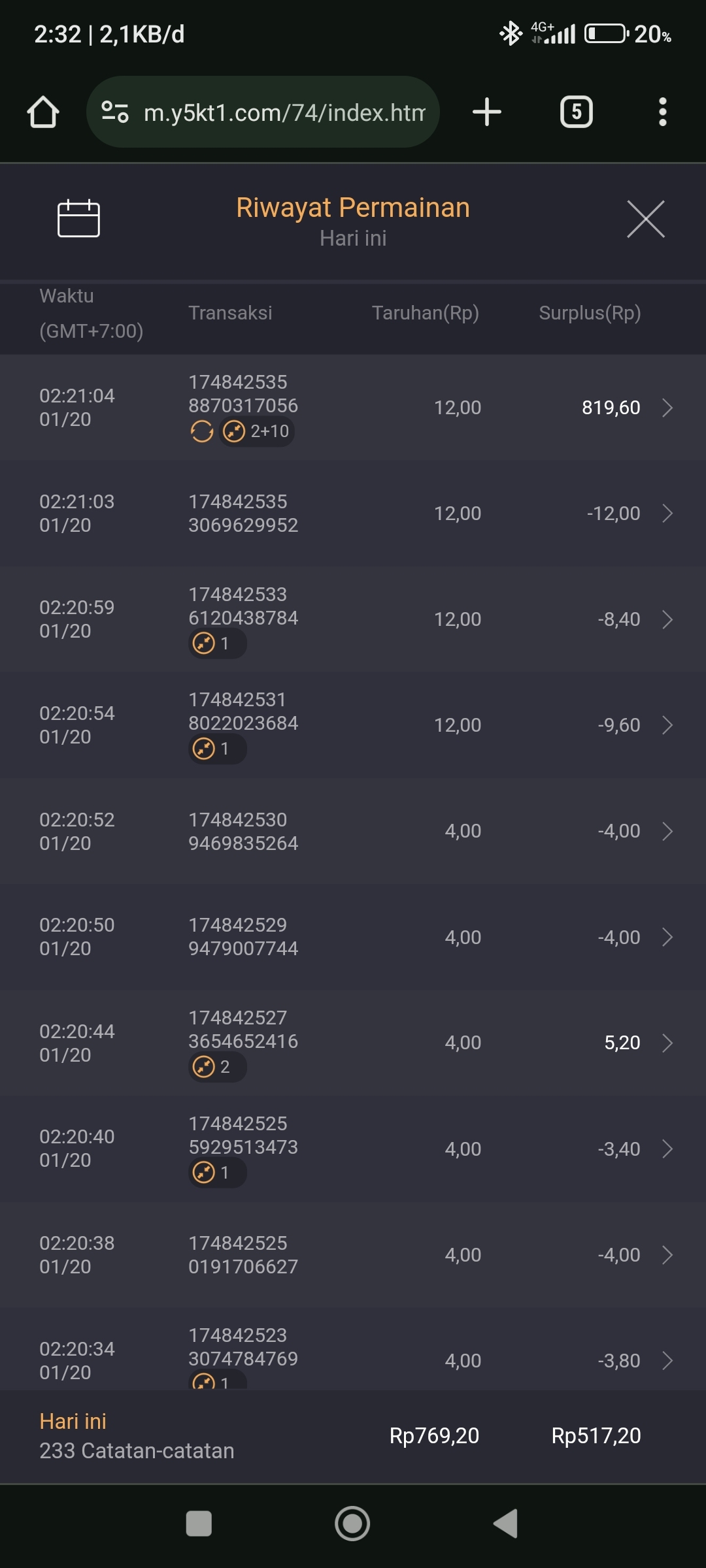Tap the site settings icon in address bar
Screen dimensions: 706x1568
pos(115,112)
